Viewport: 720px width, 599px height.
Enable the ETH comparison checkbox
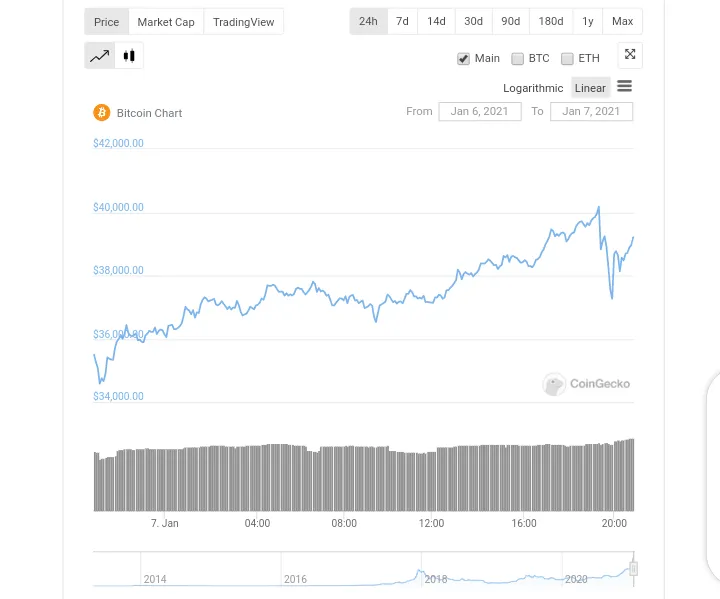(567, 59)
